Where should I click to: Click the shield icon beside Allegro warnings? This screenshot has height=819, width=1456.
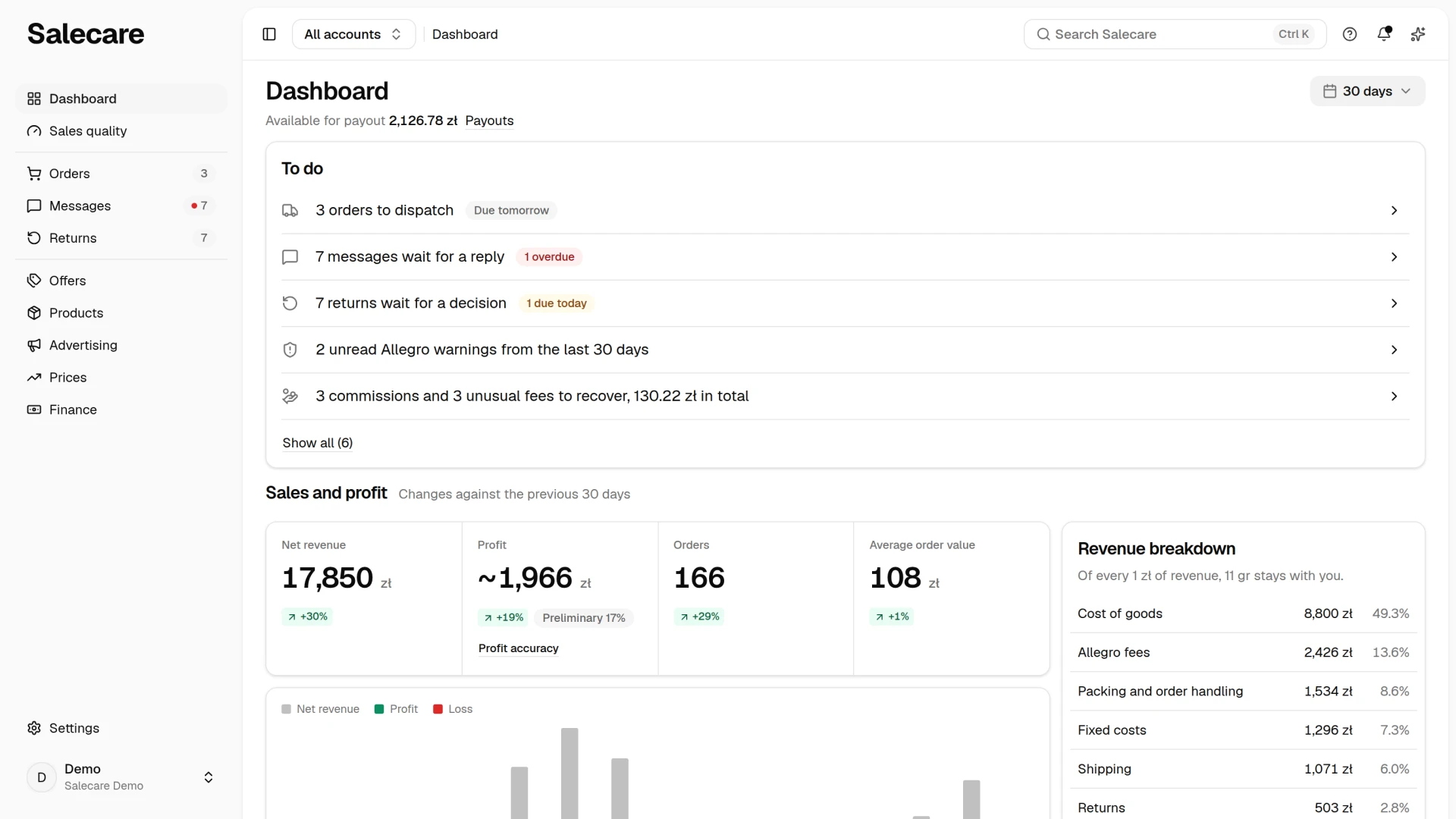click(290, 350)
